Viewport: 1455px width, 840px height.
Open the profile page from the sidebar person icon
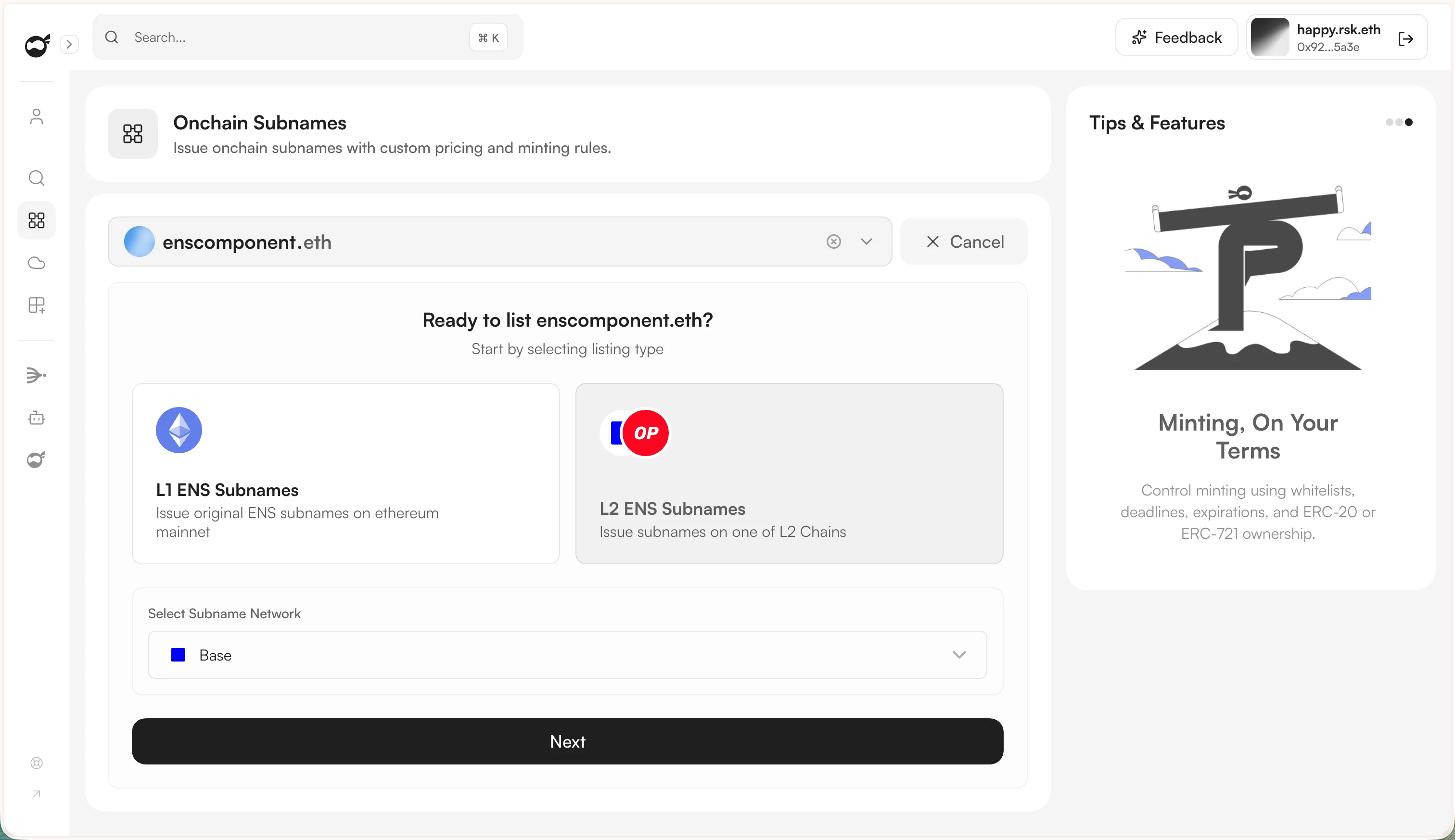(37, 116)
